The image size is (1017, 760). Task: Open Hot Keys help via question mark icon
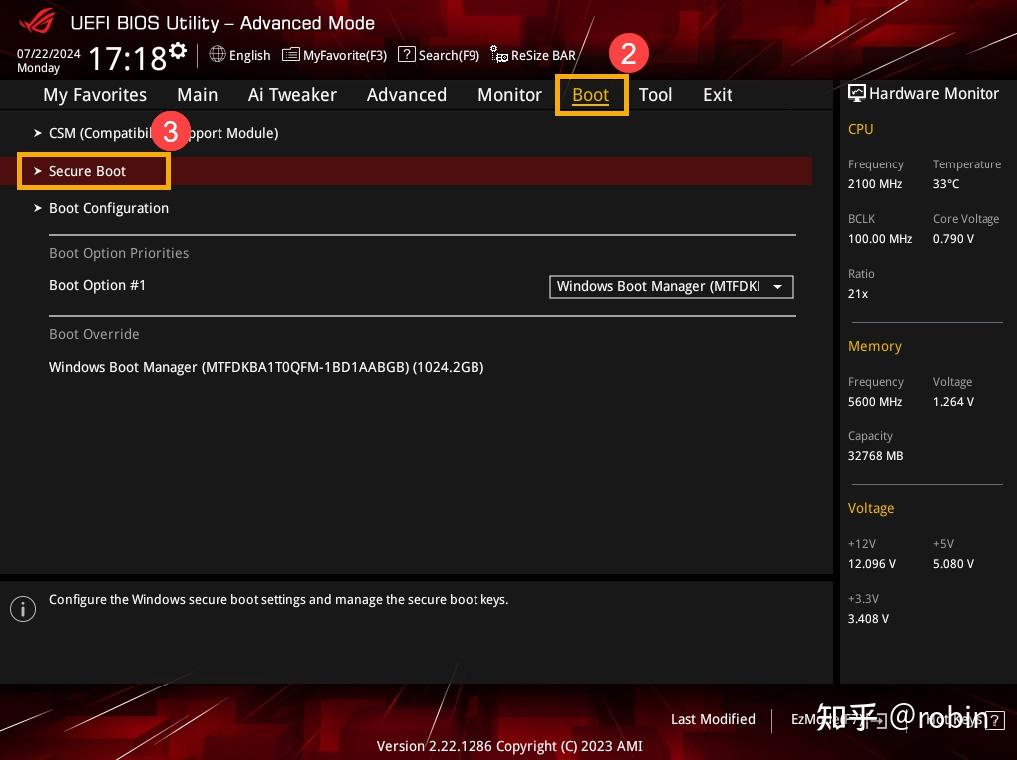pos(995,720)
